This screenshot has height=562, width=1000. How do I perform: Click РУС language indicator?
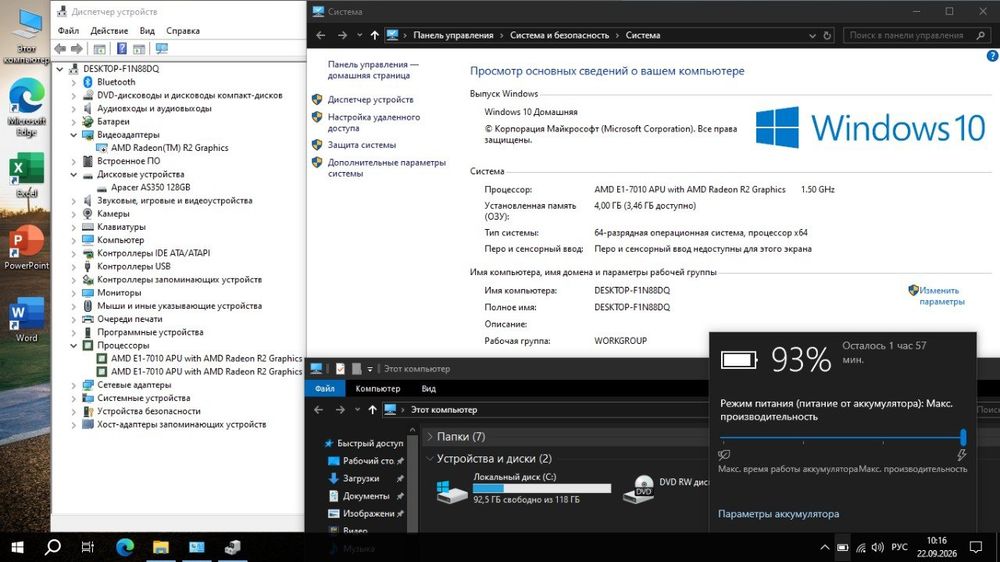899,547
